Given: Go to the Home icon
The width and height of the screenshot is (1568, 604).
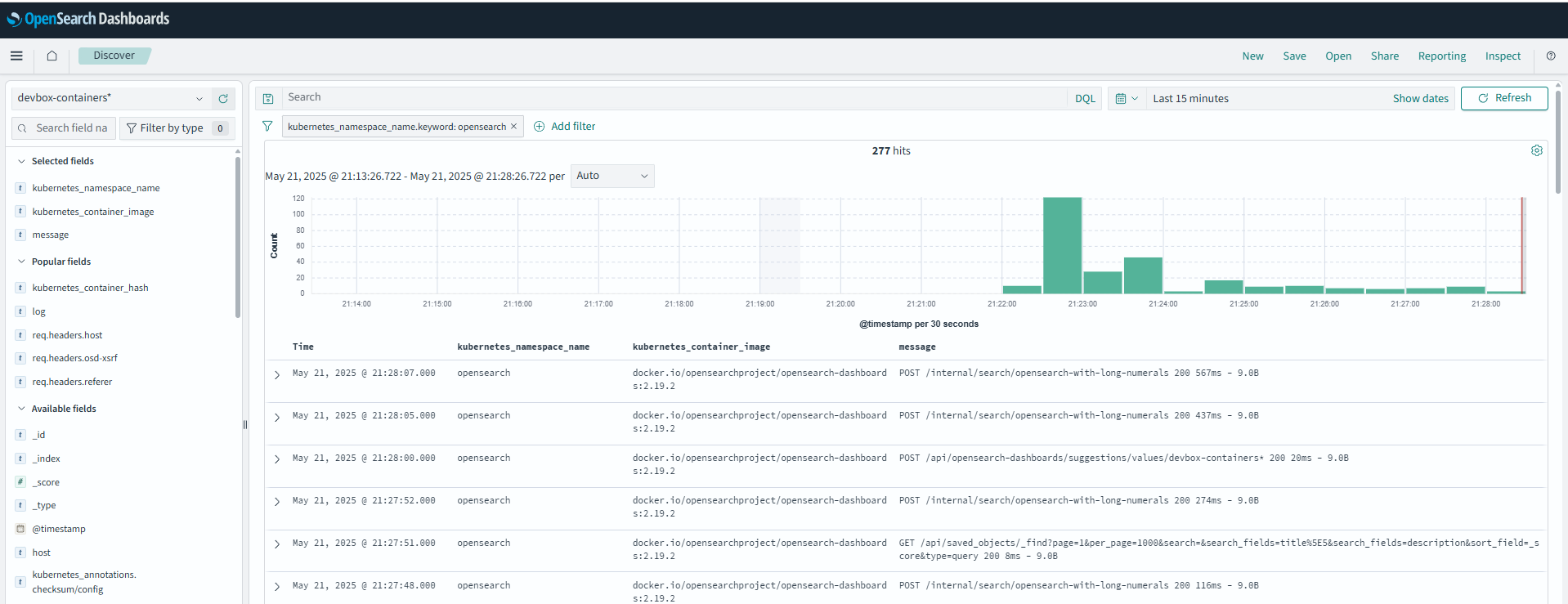Looking at the screenshot, I should click(52, 56).
